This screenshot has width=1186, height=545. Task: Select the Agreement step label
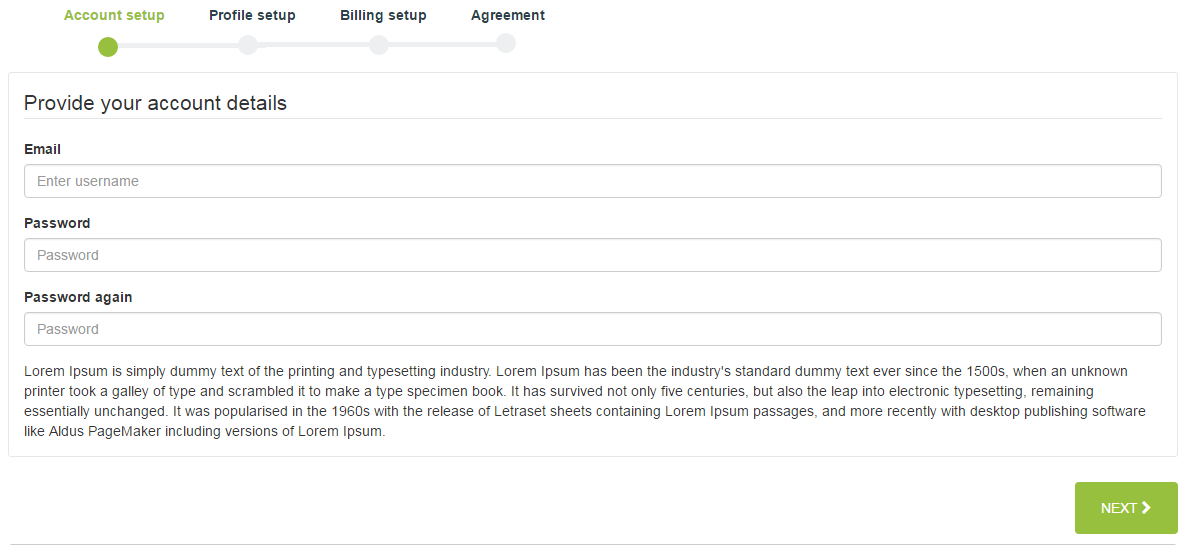[508, 16]
